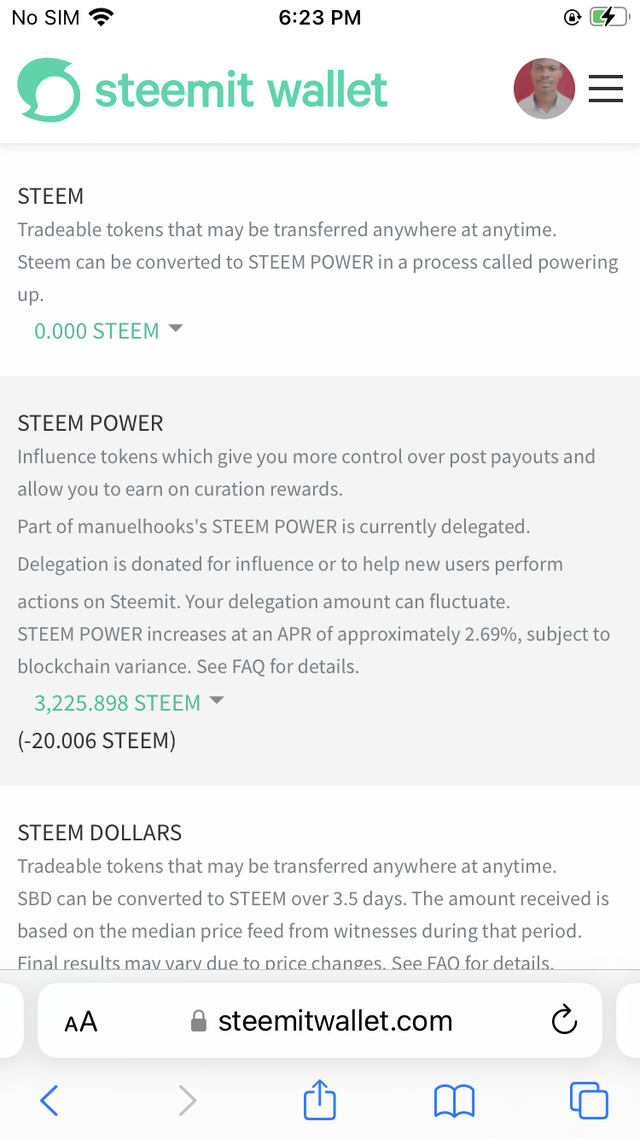Open Safari bookmarks book icon
The image size is (640, 1138).
pyautogui.click(x=454, y=1101)
